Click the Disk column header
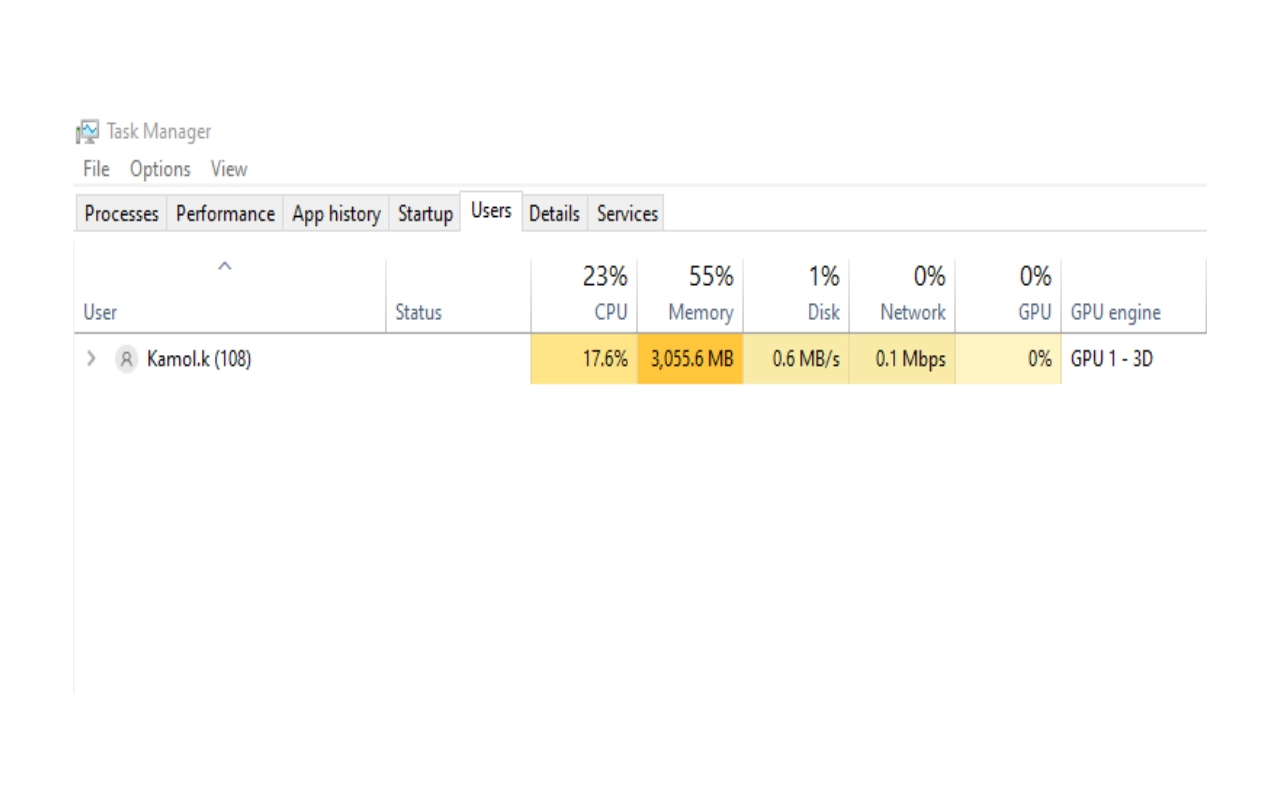This screenshot has height=800, width=1280. click(796, 294)
